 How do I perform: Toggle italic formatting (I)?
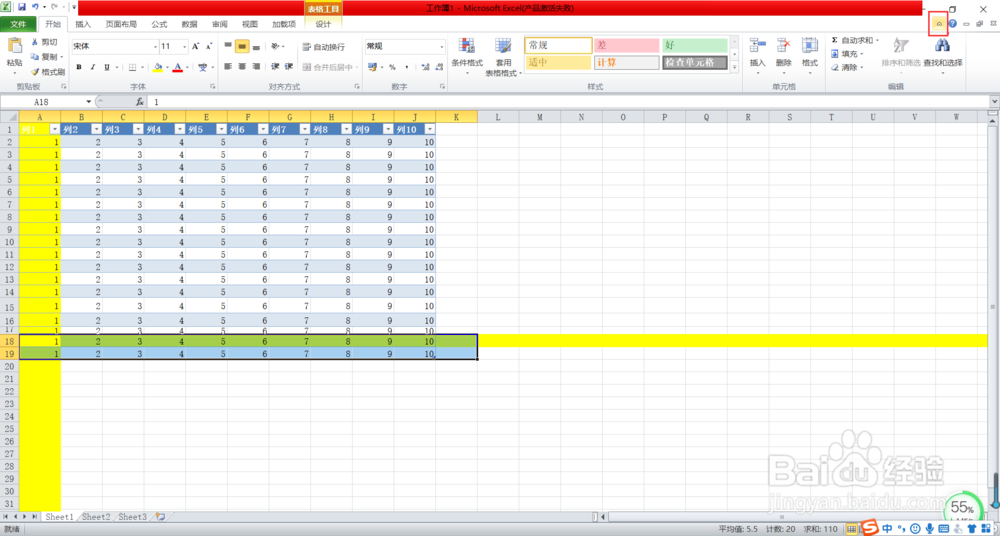point(92,67)
